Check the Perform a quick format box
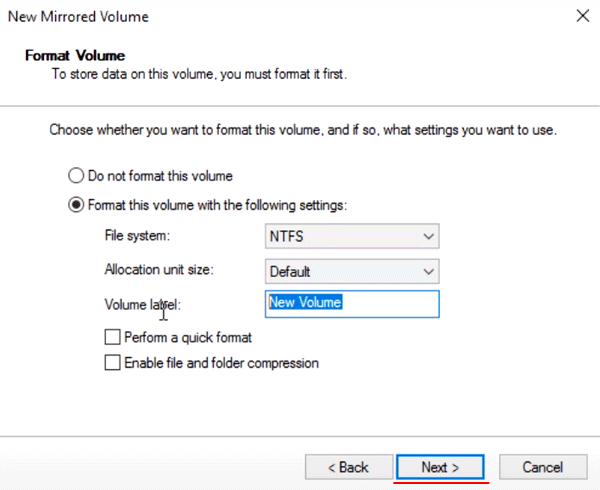This screenshot has width=600, height=490. (x=112, y=337)
